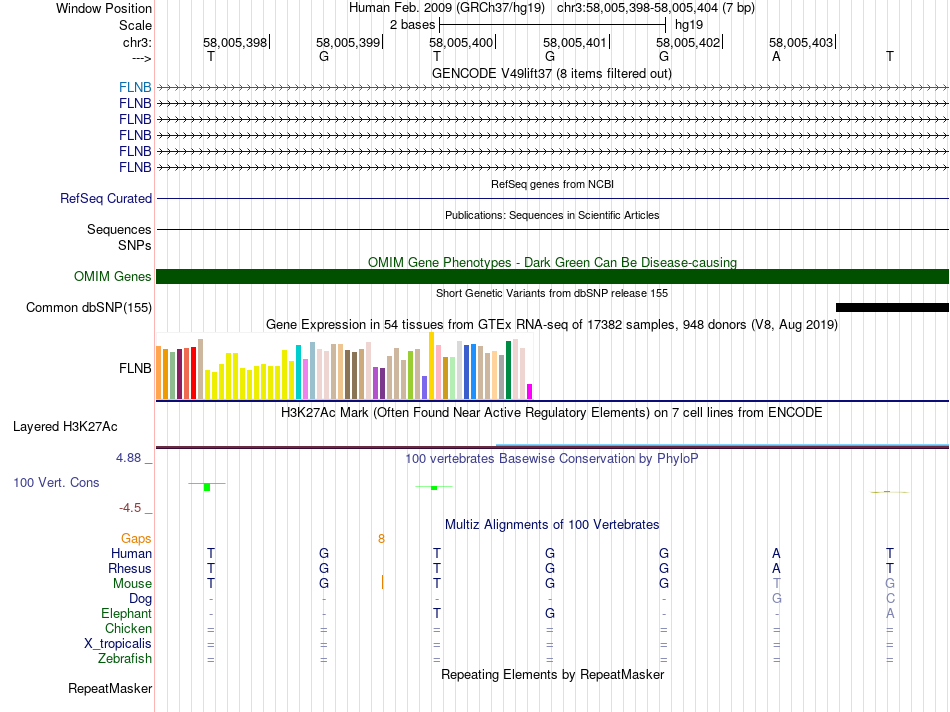
Task: Click the orange gap count '8'
Action: point(381,539)
